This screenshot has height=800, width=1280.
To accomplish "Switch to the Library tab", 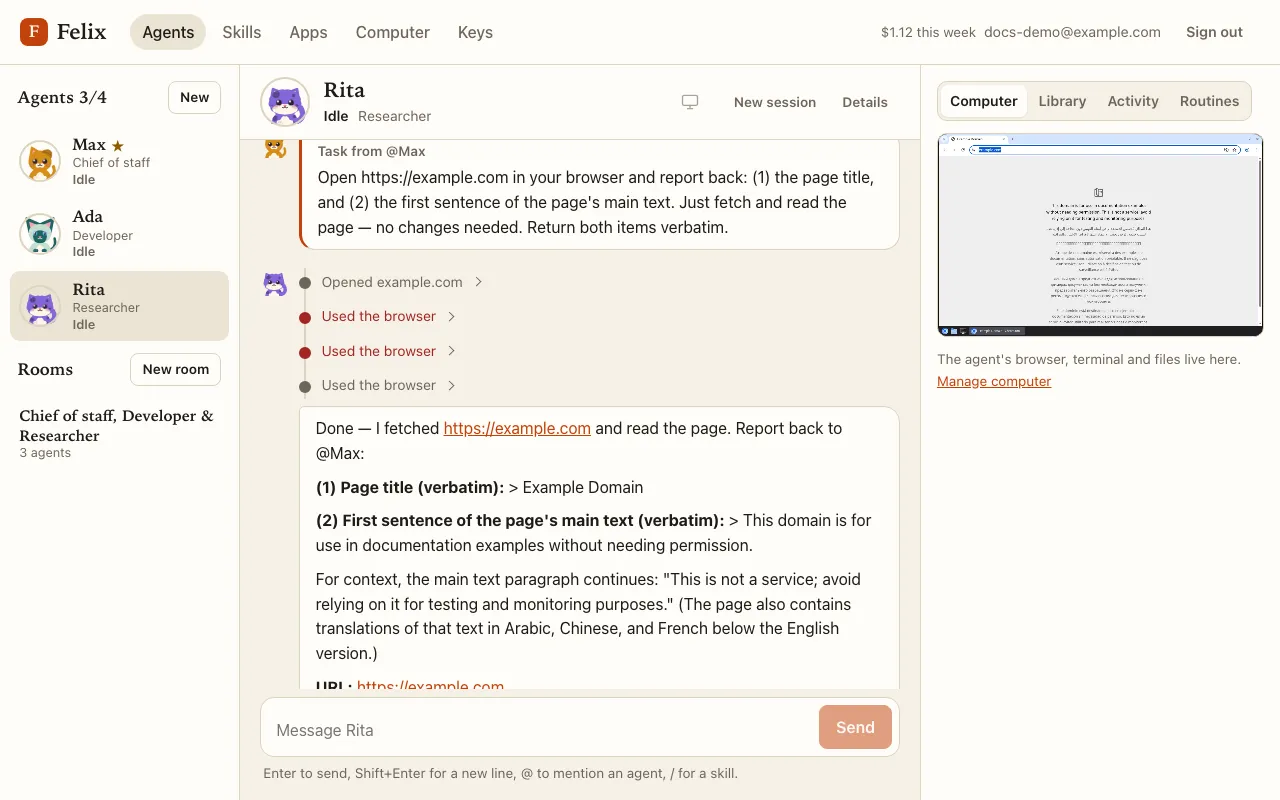I will point(1062,101).
